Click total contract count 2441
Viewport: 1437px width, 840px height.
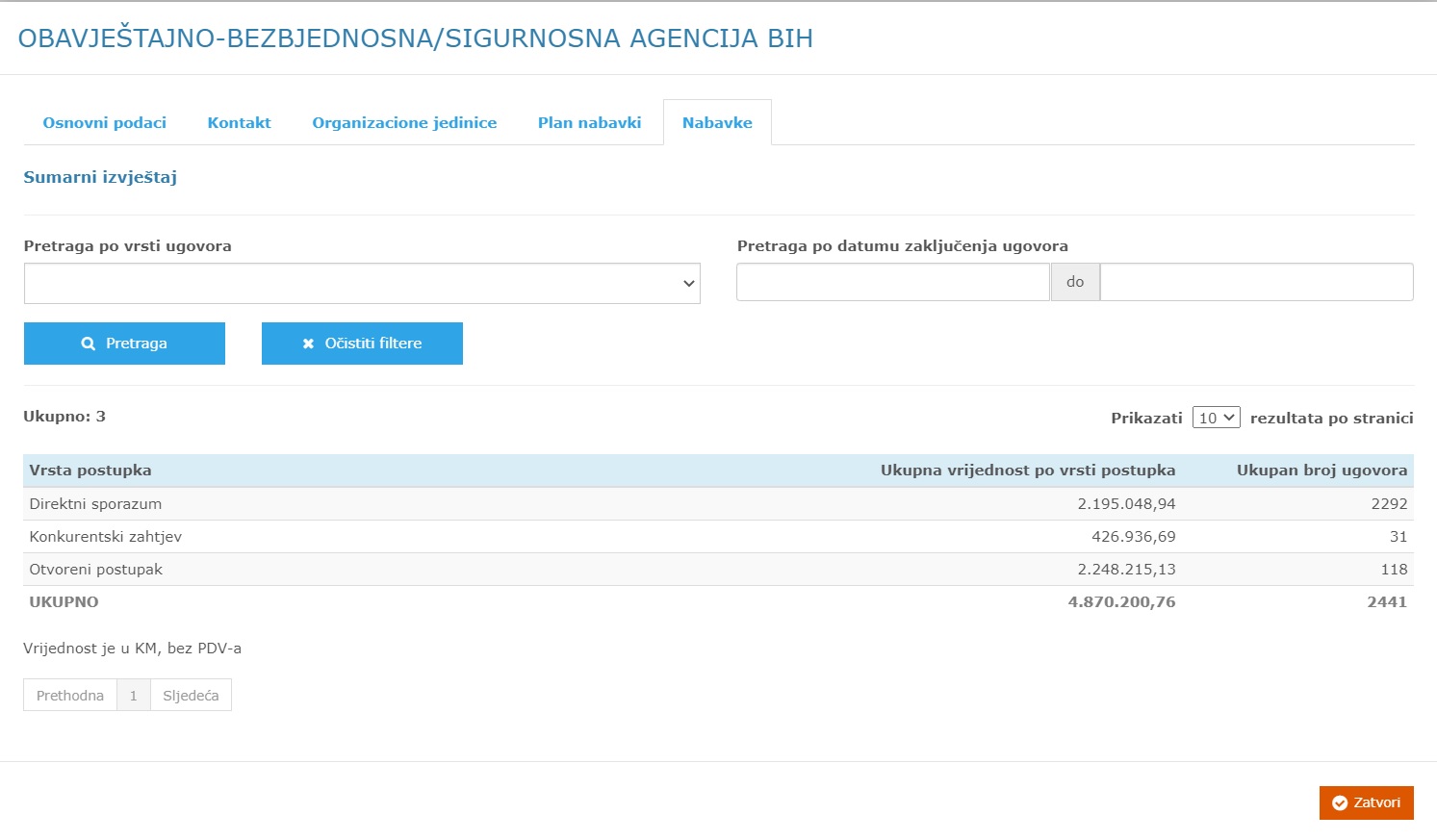point(1387,602)
